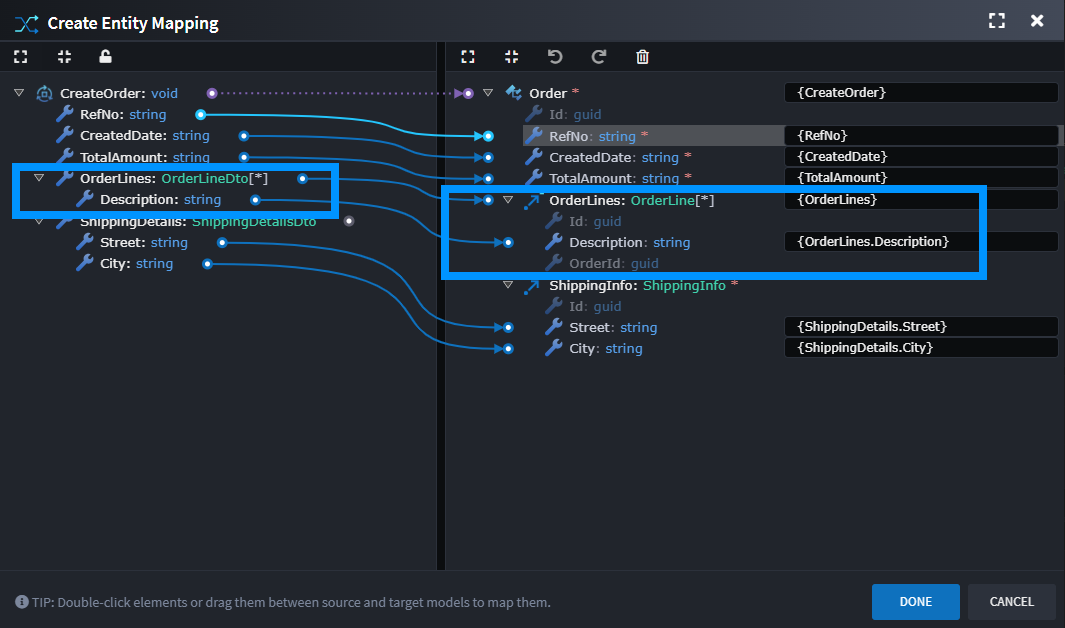Collapse the CreateOrder root node

(18, 92)
